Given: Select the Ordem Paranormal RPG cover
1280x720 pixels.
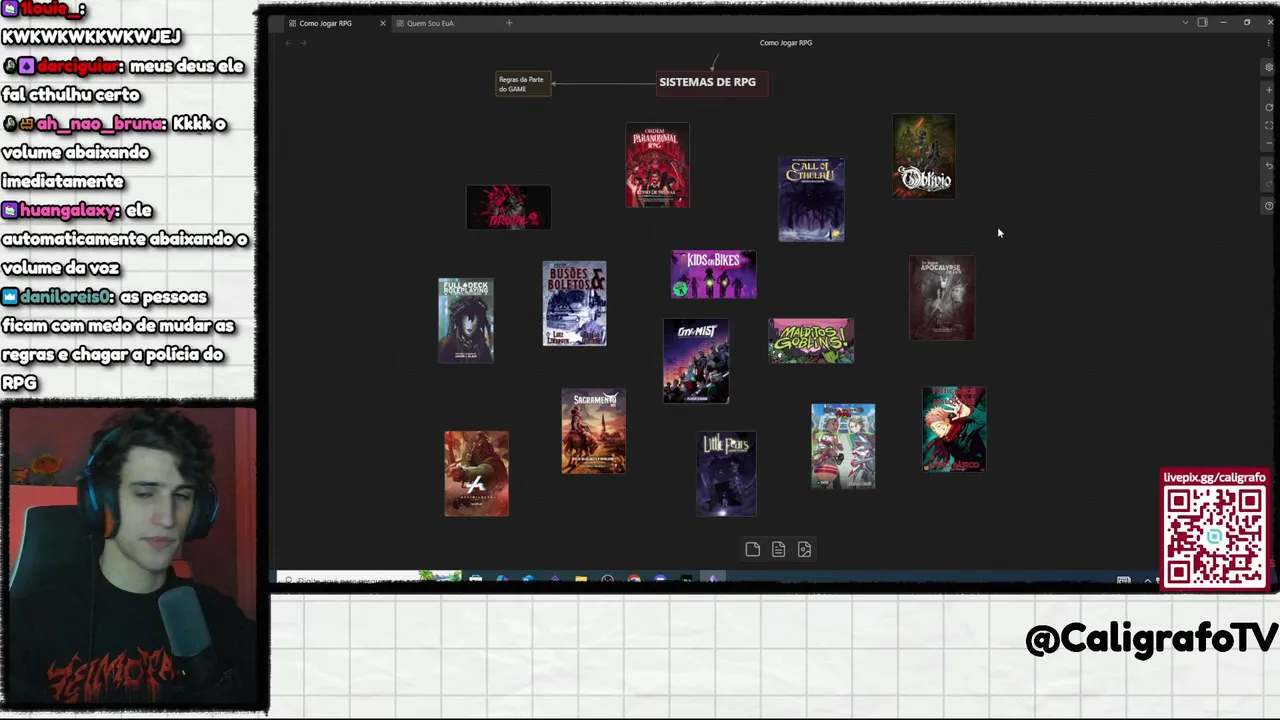Looking at the screenshot, I should (657, 165).
